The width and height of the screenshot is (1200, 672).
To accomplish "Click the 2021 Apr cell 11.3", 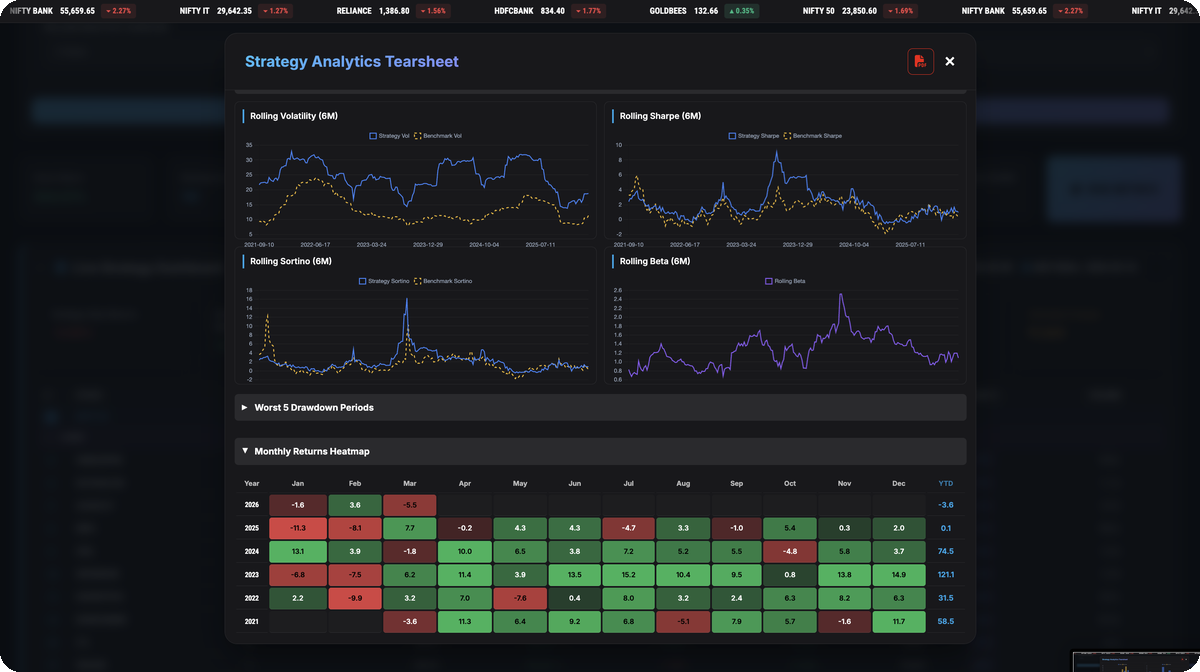I will click(464, 621).
